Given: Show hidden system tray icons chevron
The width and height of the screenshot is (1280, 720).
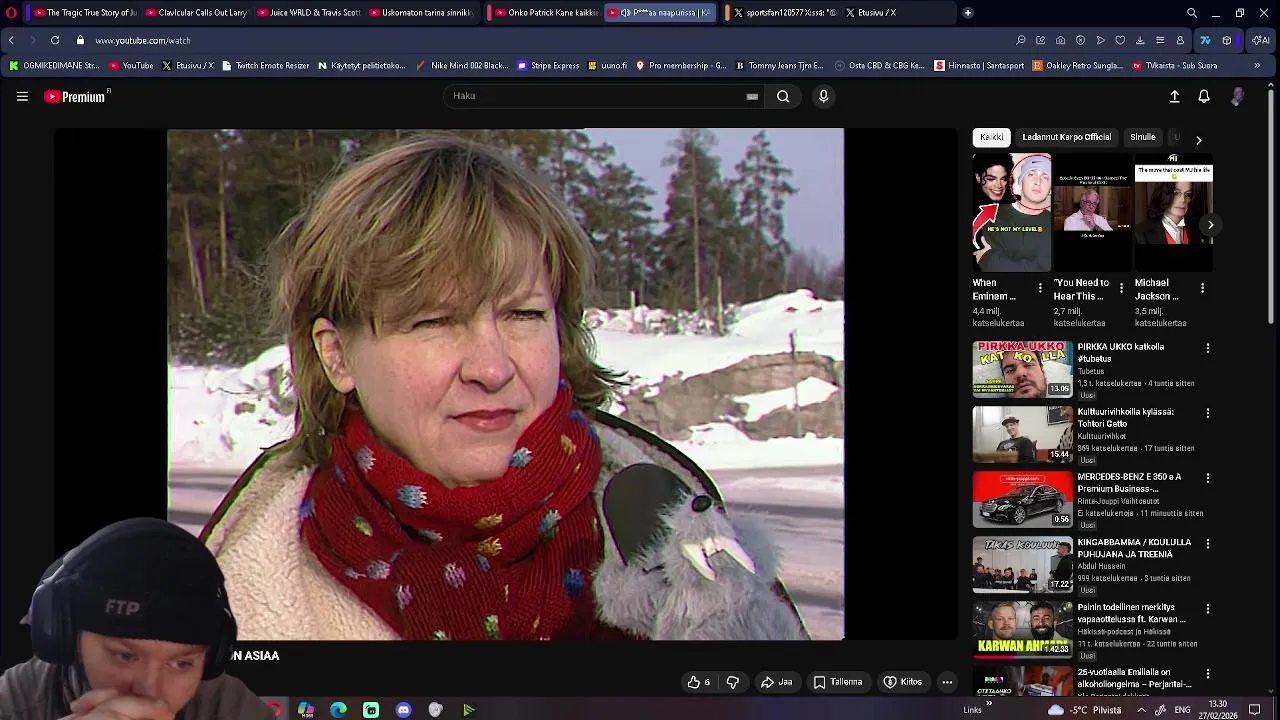Looking at the screenshot, I should pyautogui.click(x=1142, y=710).
